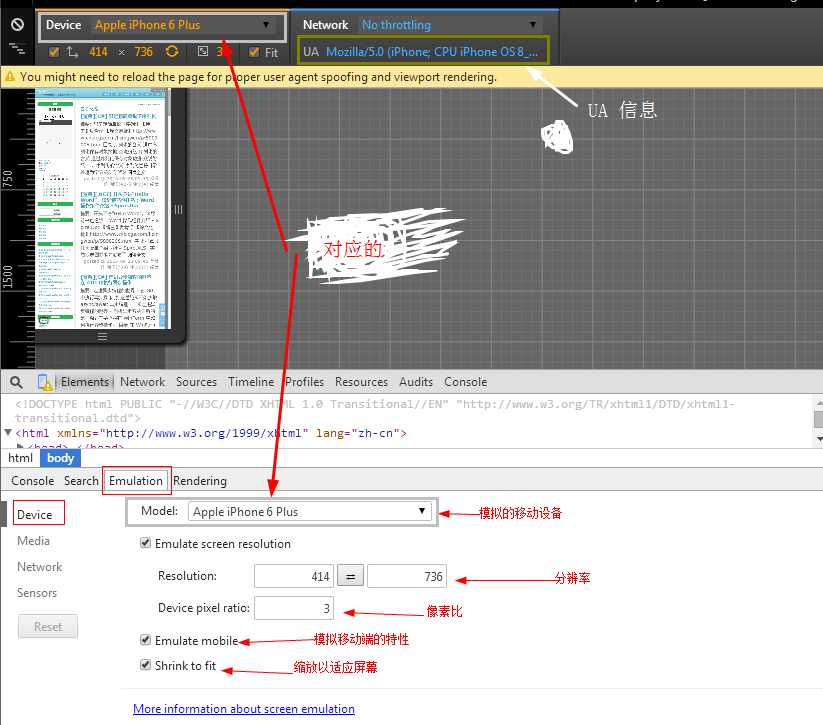Click the height value 736 in top toolbar

pyautogui.click(x=143, y=51)
